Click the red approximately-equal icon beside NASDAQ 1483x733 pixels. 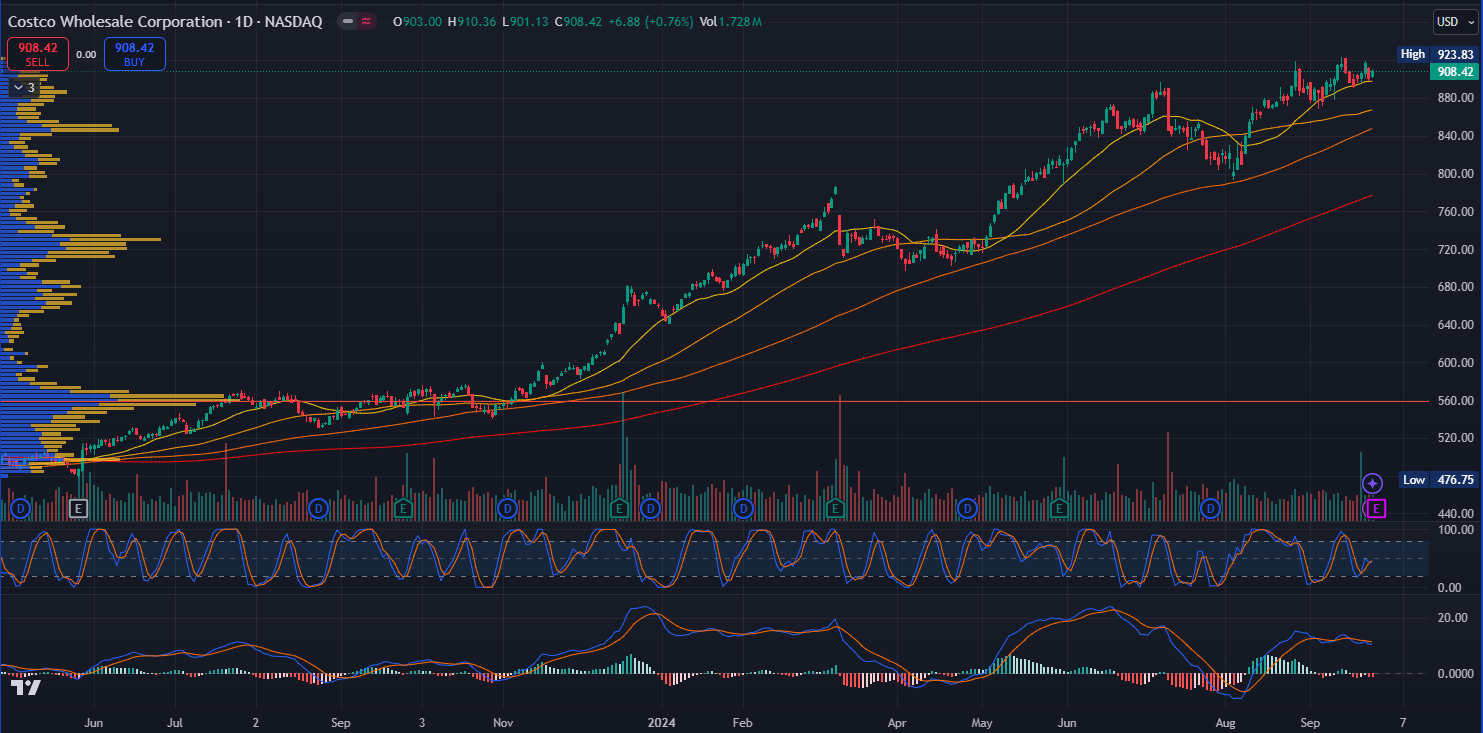366,21
